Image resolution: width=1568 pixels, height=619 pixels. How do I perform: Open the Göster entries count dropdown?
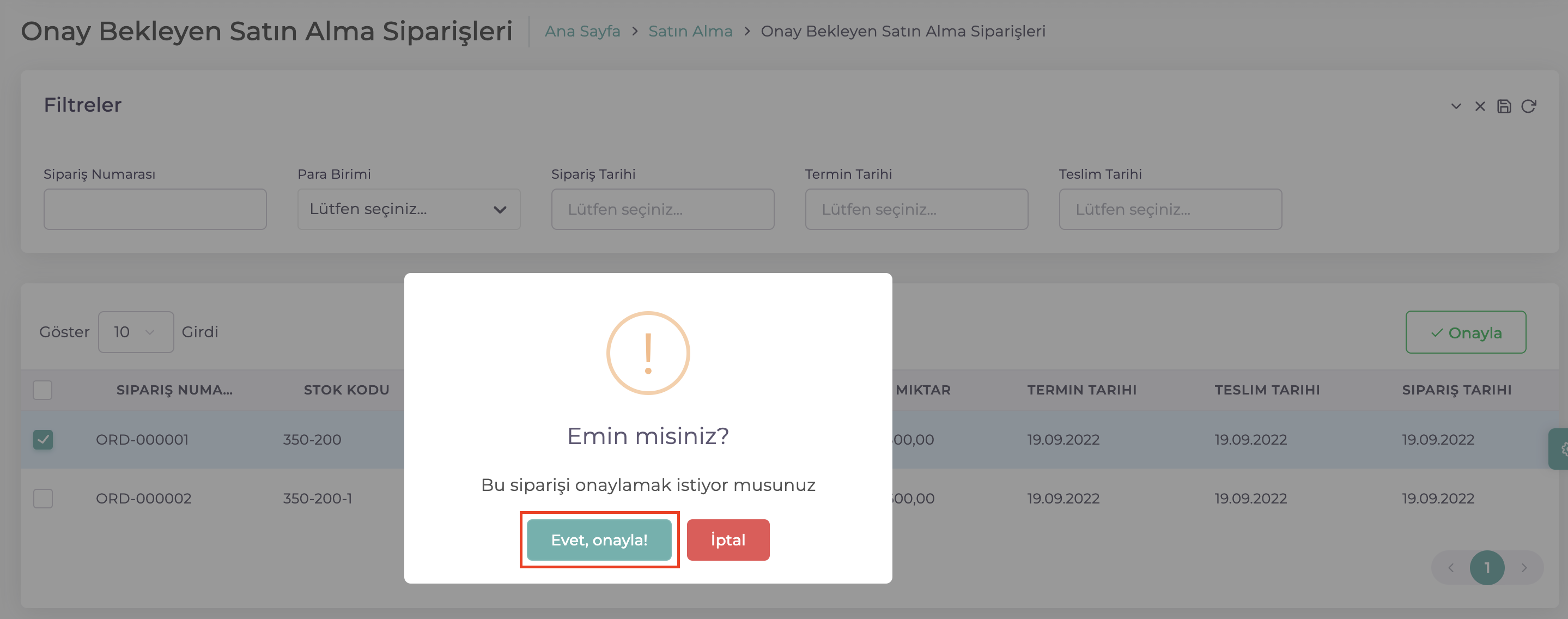point(136,332)
